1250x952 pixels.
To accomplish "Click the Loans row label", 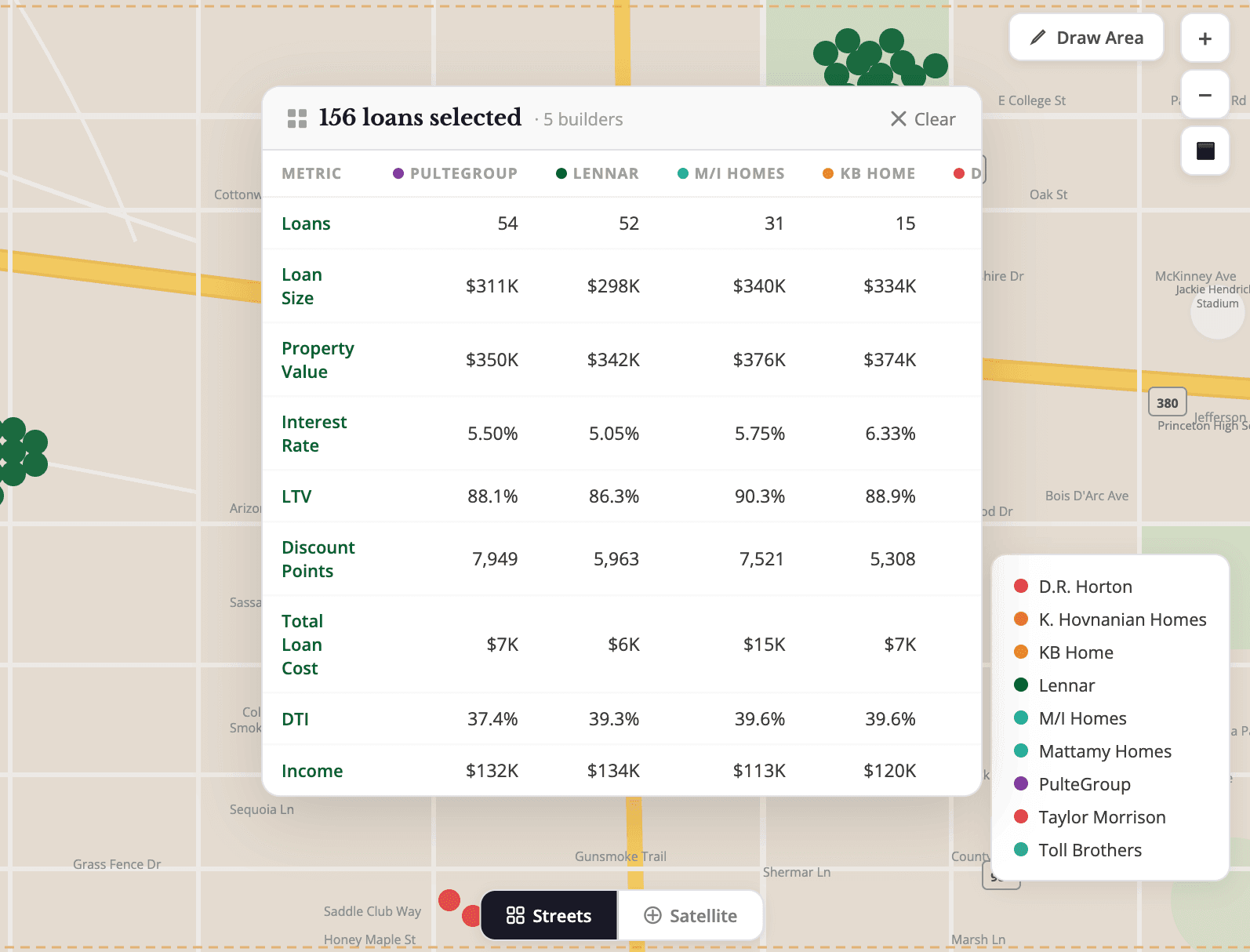I will (306, 223).
